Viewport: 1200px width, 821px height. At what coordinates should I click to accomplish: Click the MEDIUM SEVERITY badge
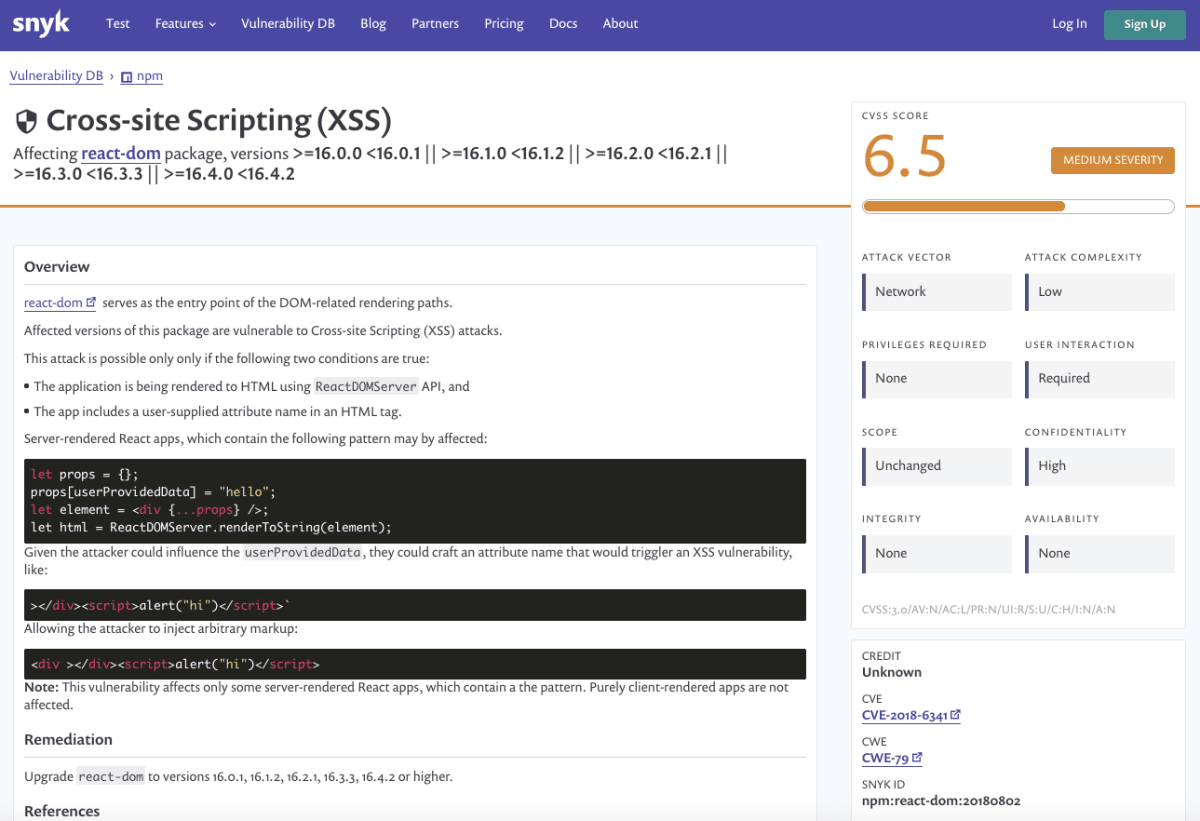tap(1112, 160)
